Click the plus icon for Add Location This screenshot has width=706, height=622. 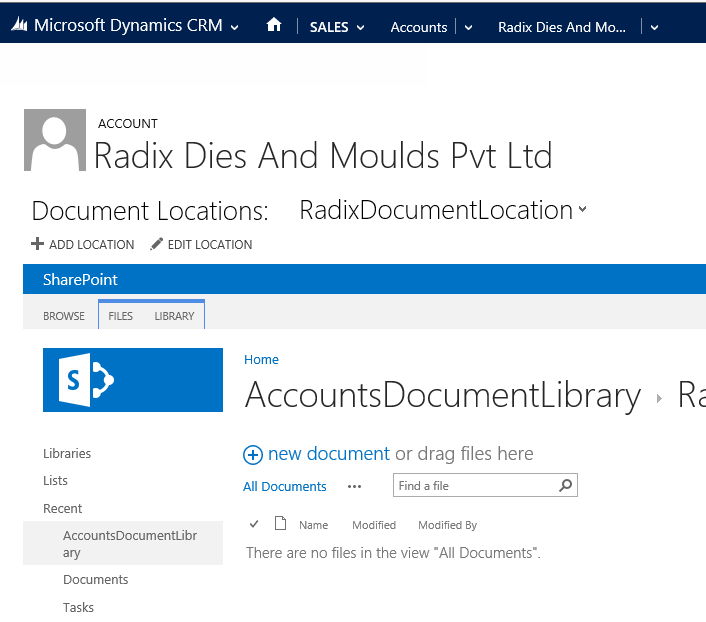[37, 244]
